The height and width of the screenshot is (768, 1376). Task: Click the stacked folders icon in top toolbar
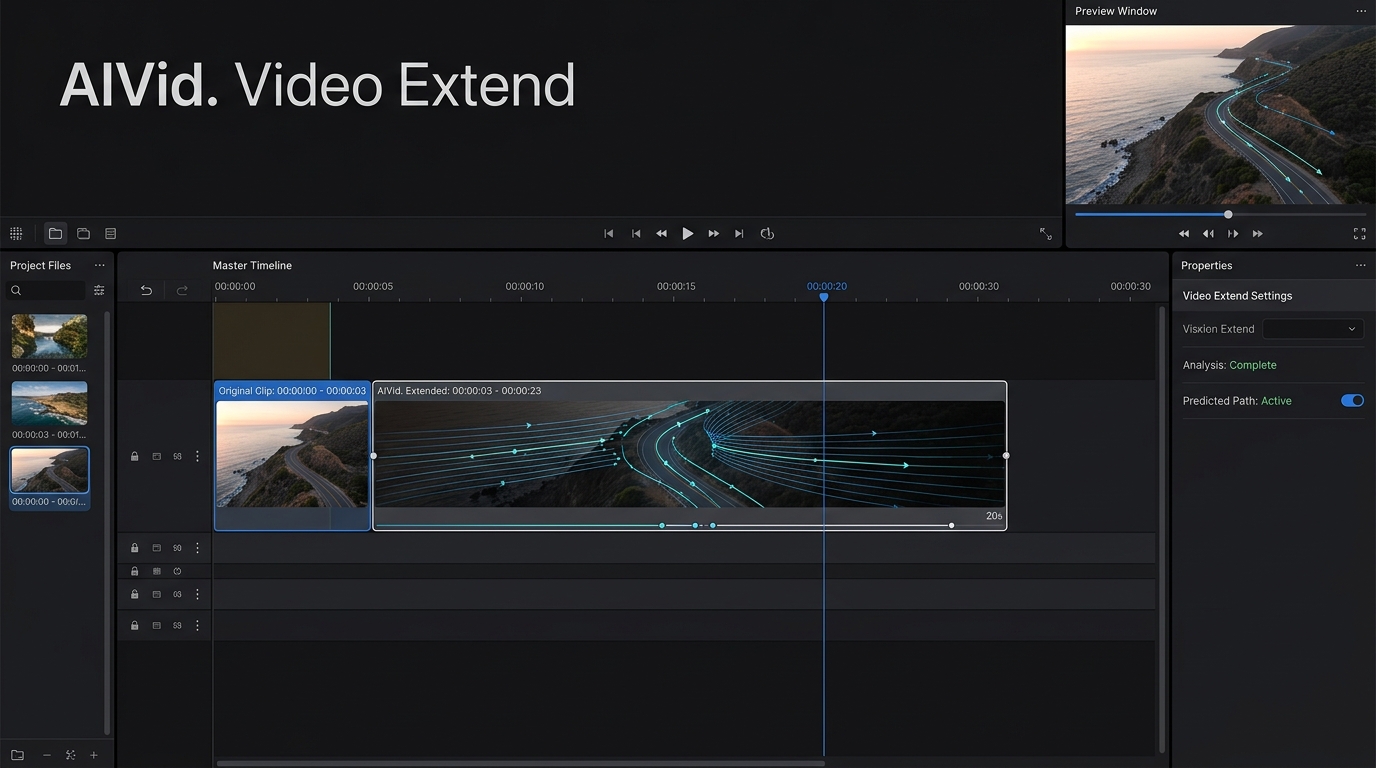(83, 233)
